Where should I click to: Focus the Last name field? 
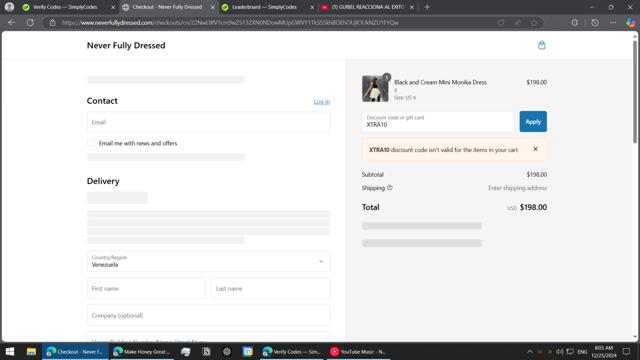click(x=270, y=288)
